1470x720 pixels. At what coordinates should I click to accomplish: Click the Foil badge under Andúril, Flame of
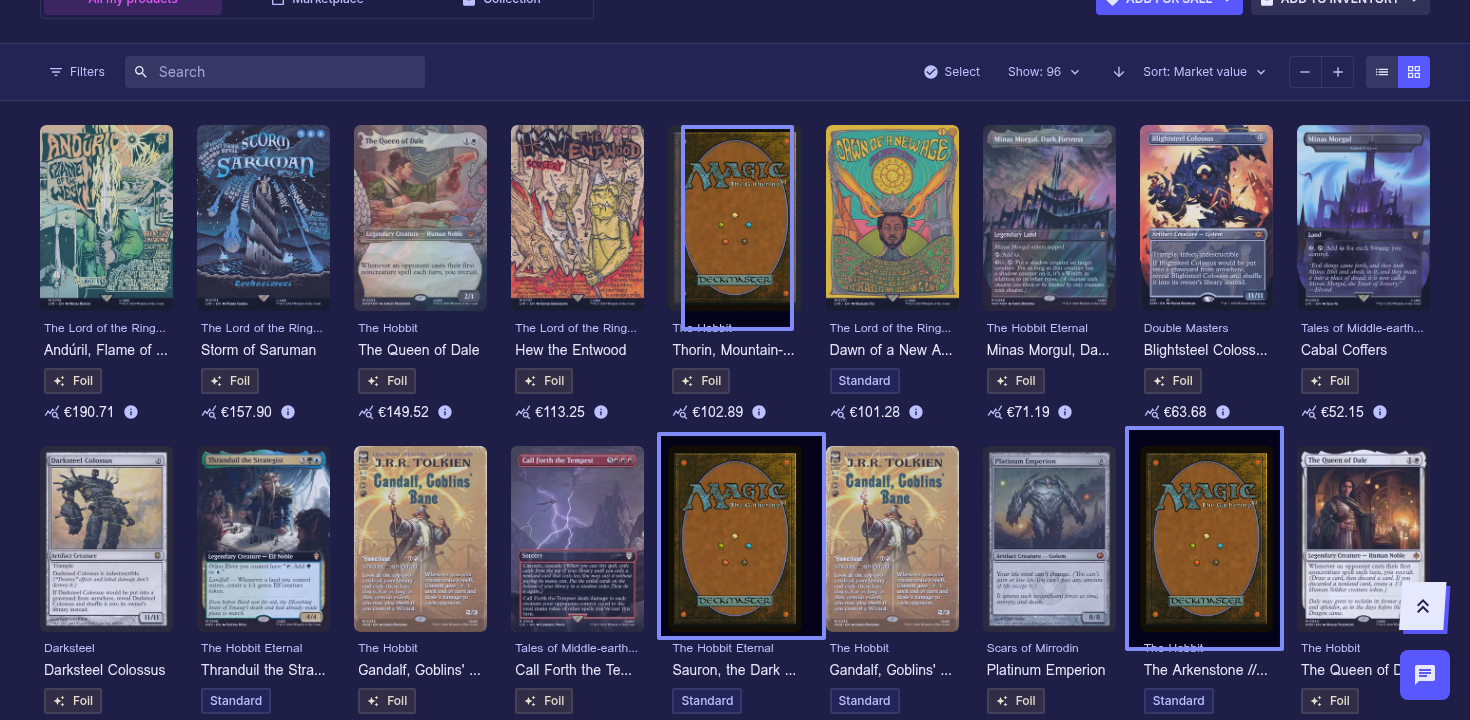73,381
